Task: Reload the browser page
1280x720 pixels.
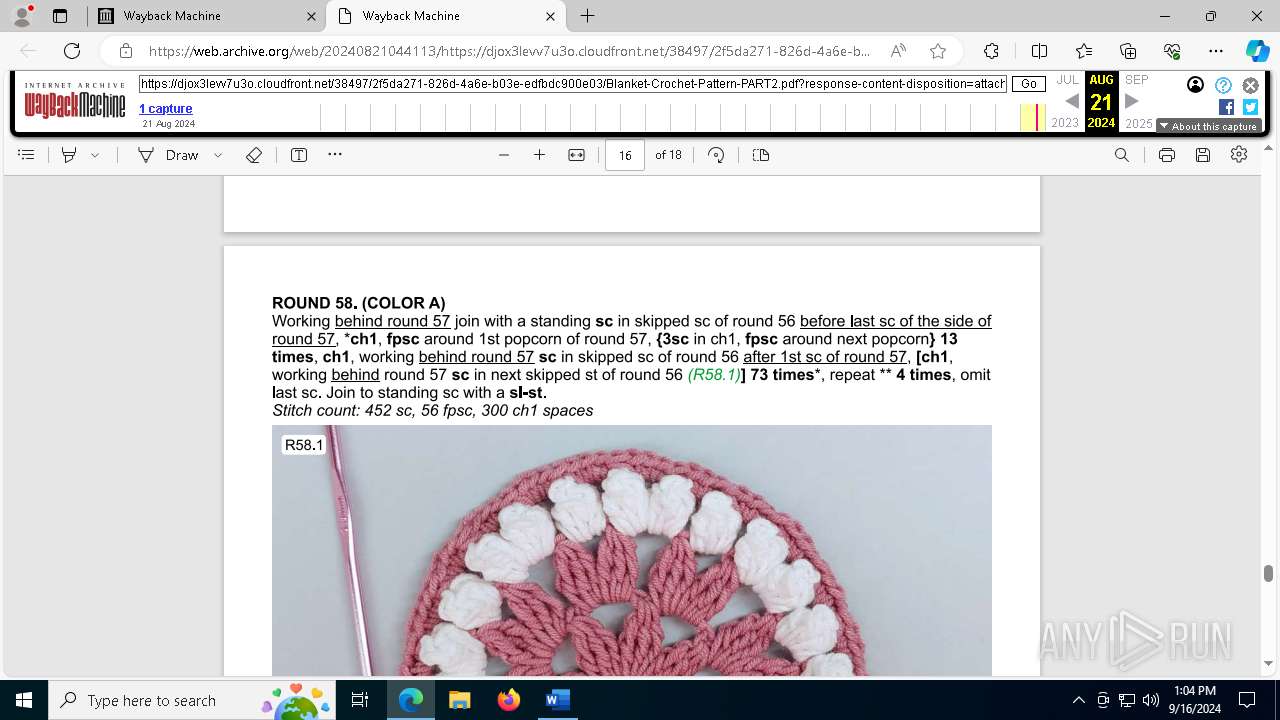Action: 72,51
